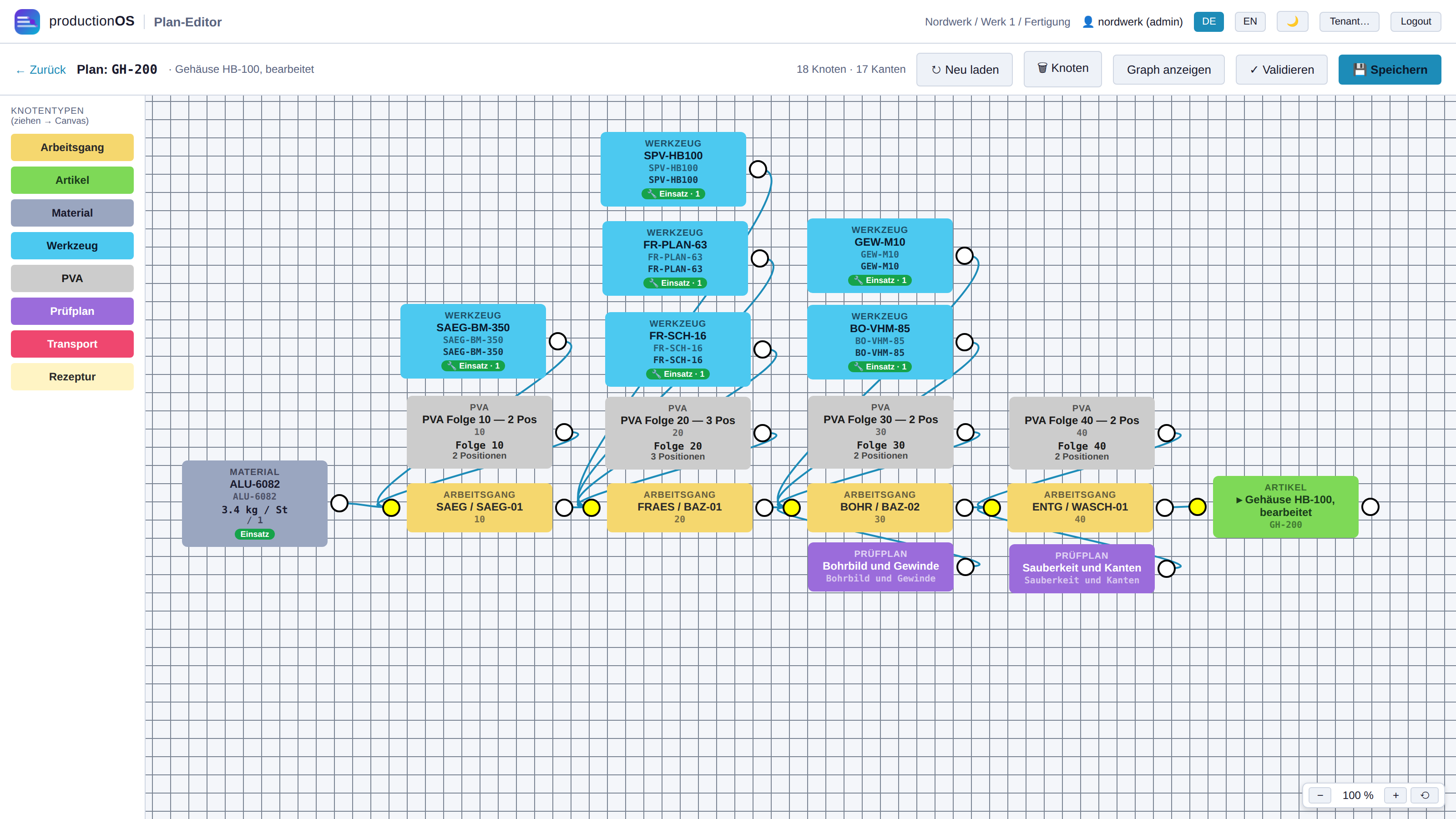Click the GEW-M10 node output port

coord(964,255)
